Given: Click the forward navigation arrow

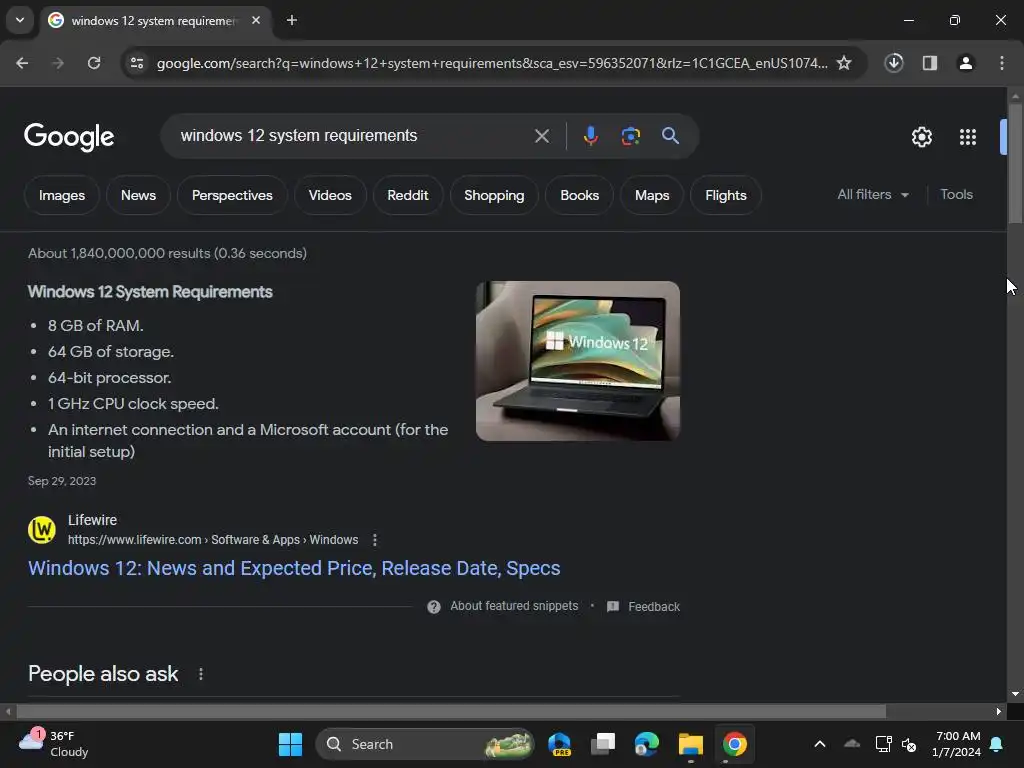Looking at the screenshot, I should [x=58, y=63].
